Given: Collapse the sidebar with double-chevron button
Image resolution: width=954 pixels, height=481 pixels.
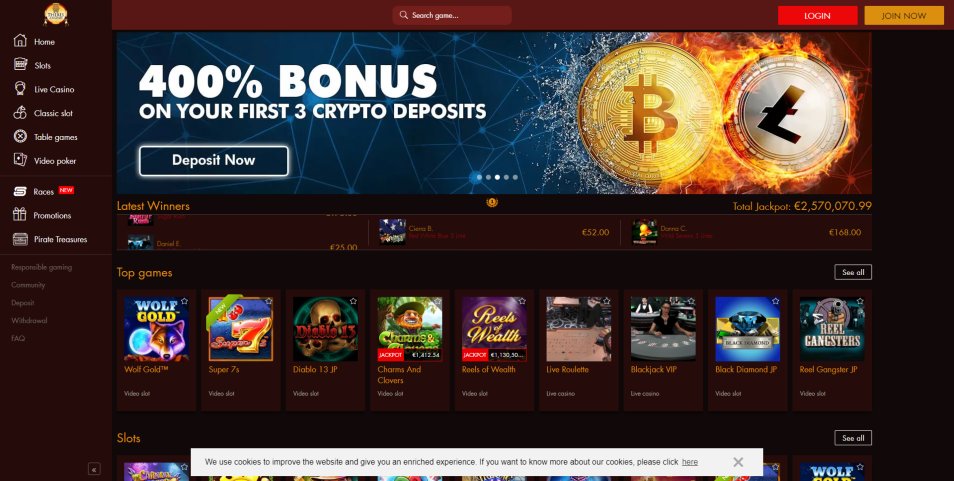Looking at the screenshot, I should click(x=94, y=469).
